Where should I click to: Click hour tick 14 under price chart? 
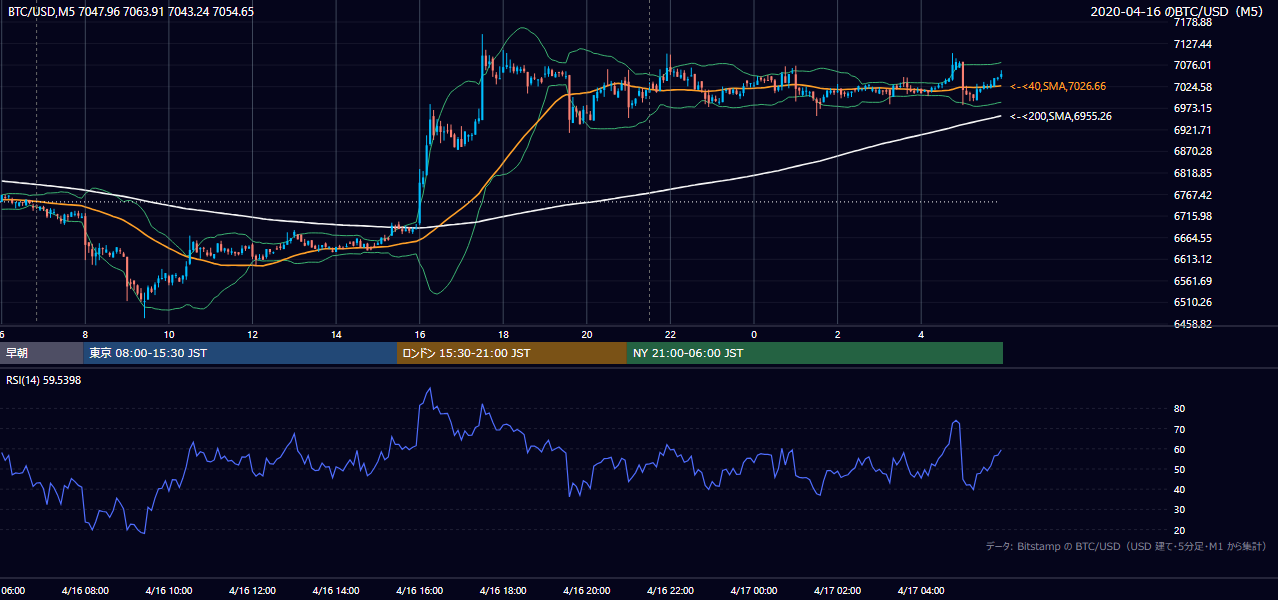coord(336,334)
